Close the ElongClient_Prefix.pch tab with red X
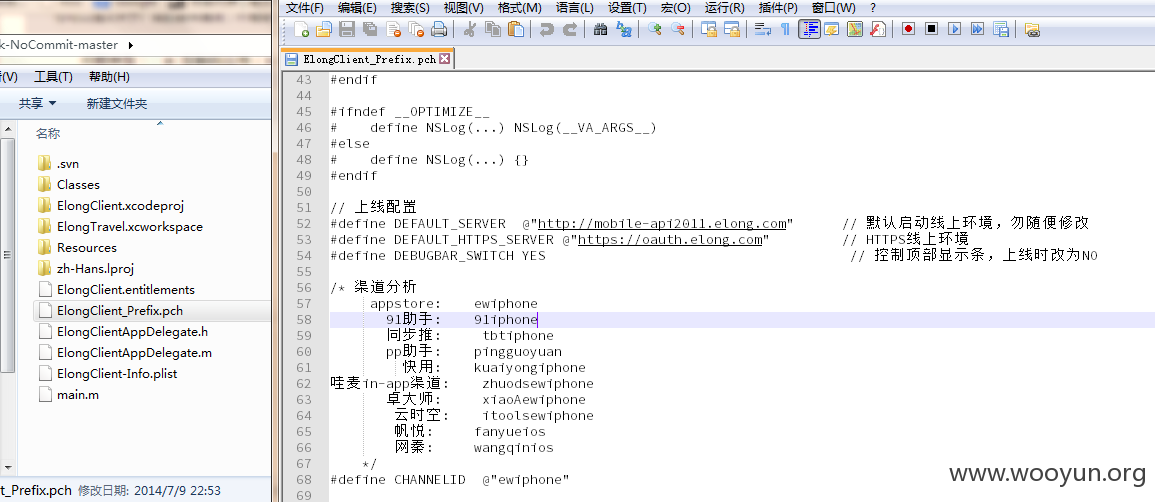1155x502 pixels. click(444, 59)
